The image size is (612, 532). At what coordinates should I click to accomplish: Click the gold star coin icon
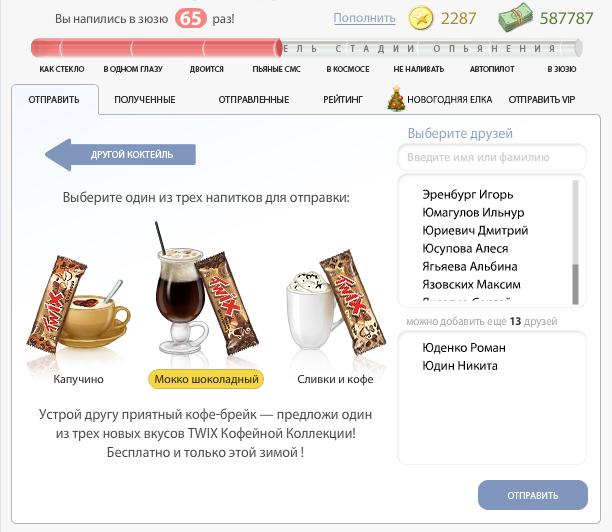[420, 18]
